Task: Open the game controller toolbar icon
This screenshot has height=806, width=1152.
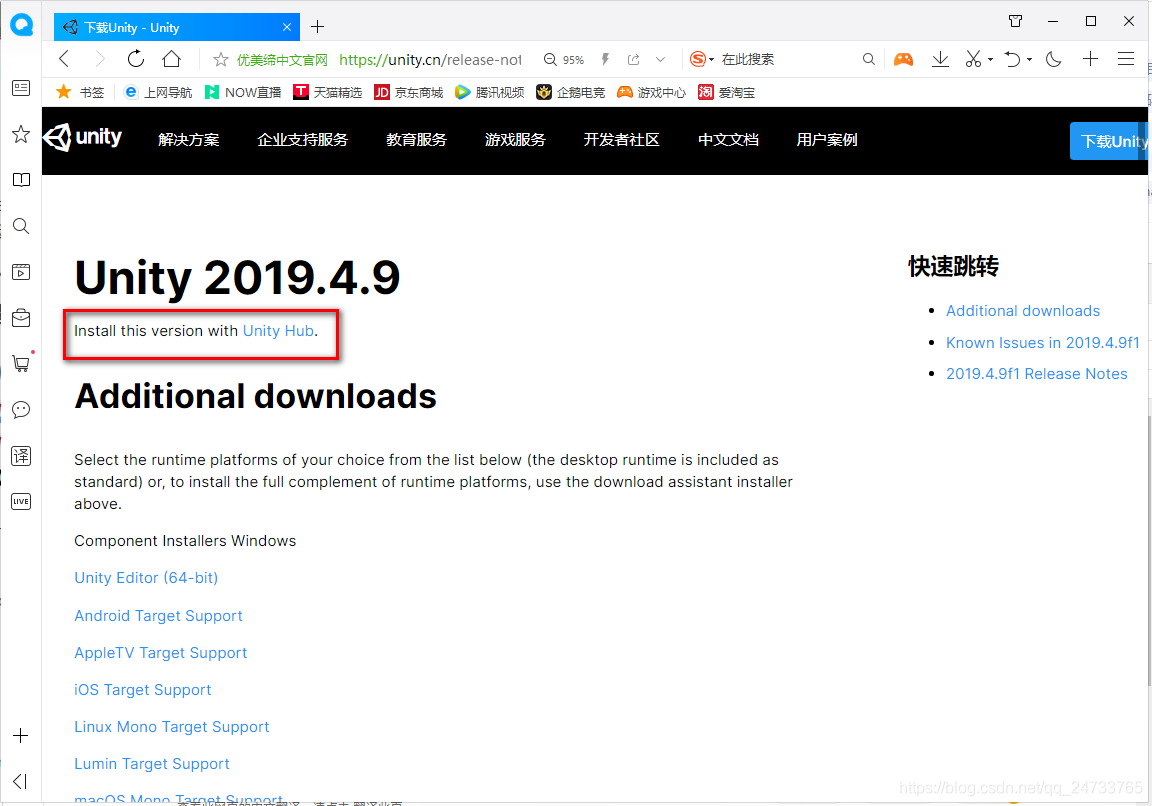Action: click(903, 60)
